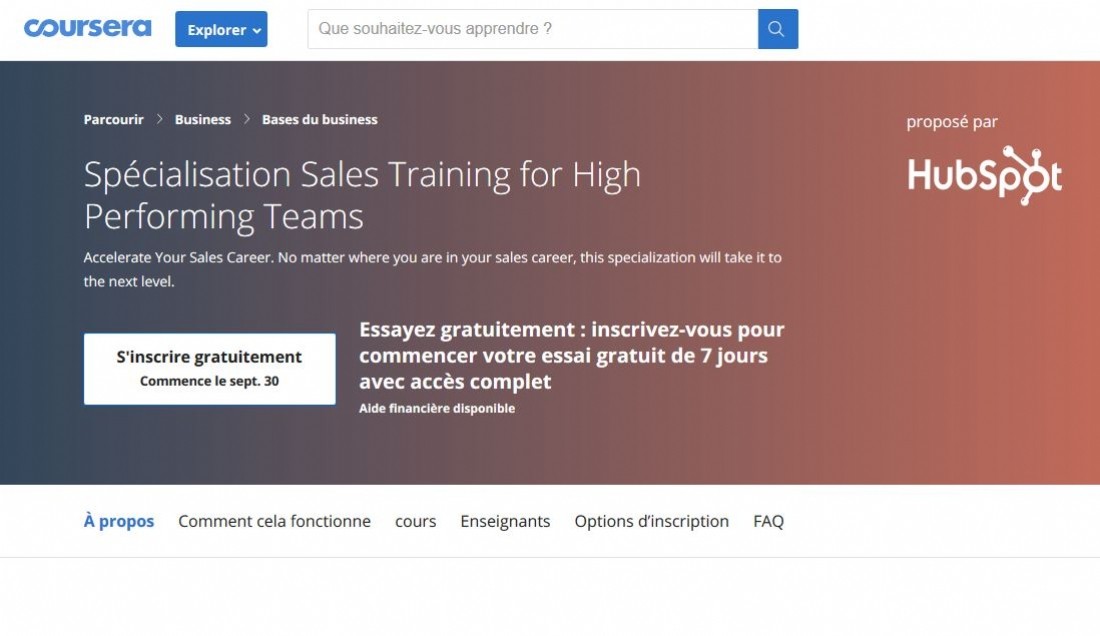1100x636 pixels.
Task: Select the cours tab
Action: (x=415, y=522)
